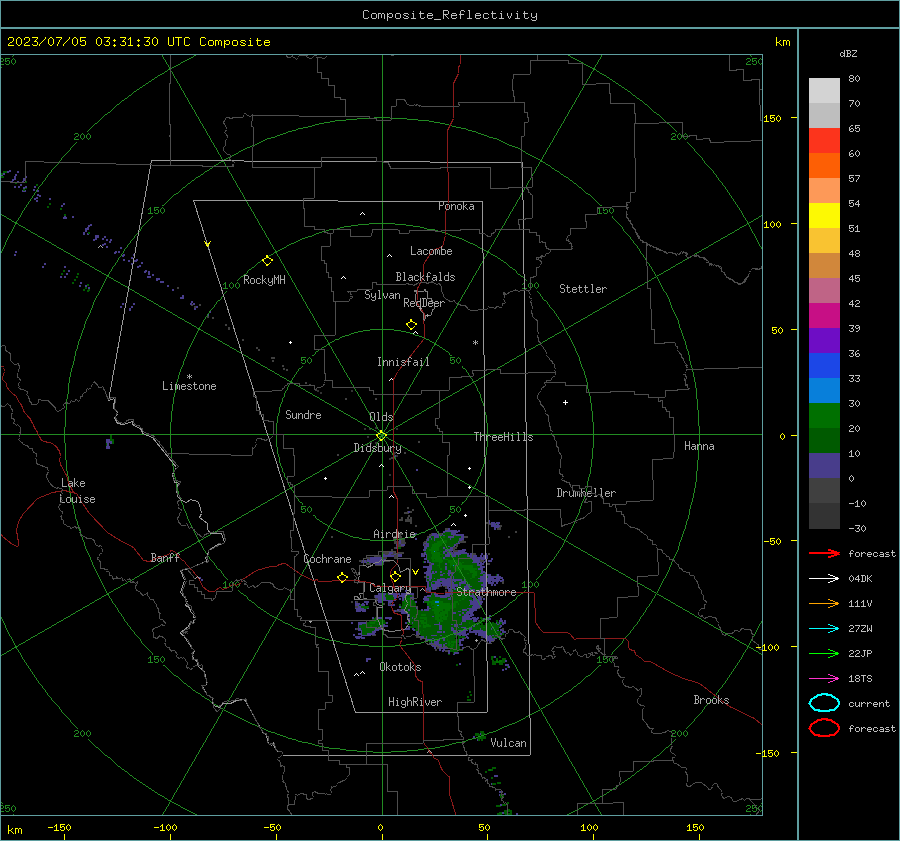Click the 'current' legend text
The image size is (900, 841).
click(869, 703)
